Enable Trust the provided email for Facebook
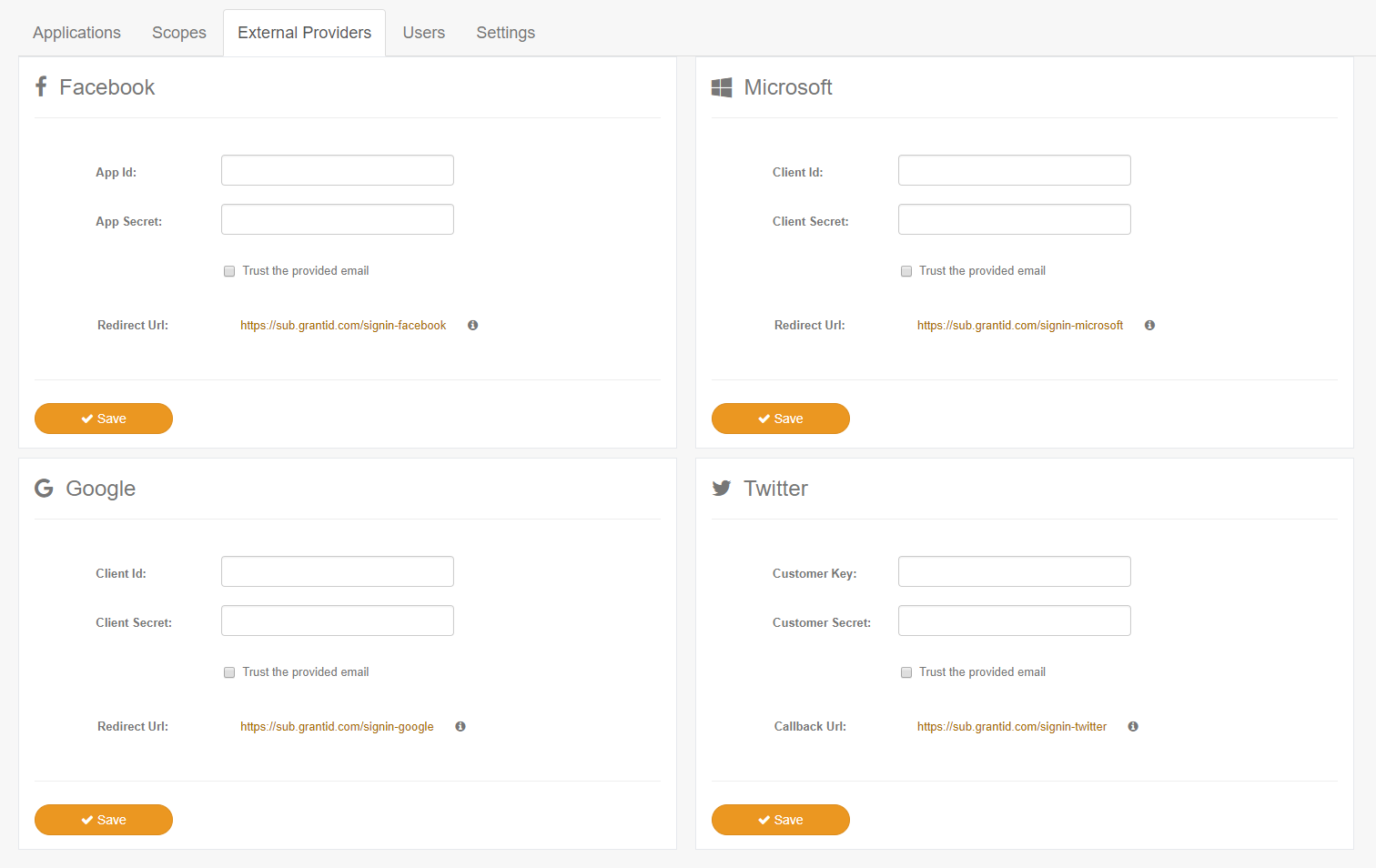The height and width of the screenshot is (868, 1376). [229, 271]
